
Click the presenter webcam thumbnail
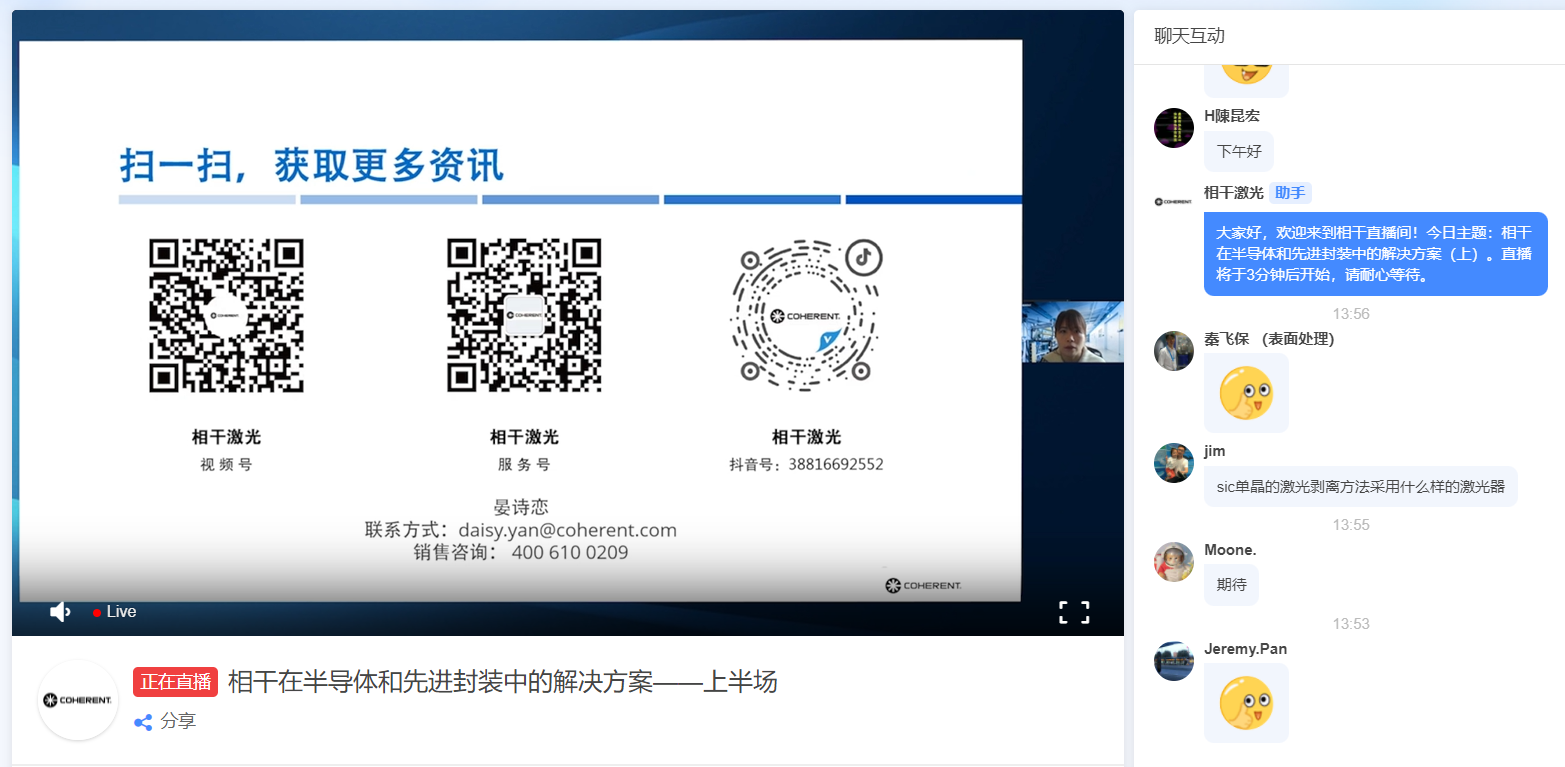1073,332
